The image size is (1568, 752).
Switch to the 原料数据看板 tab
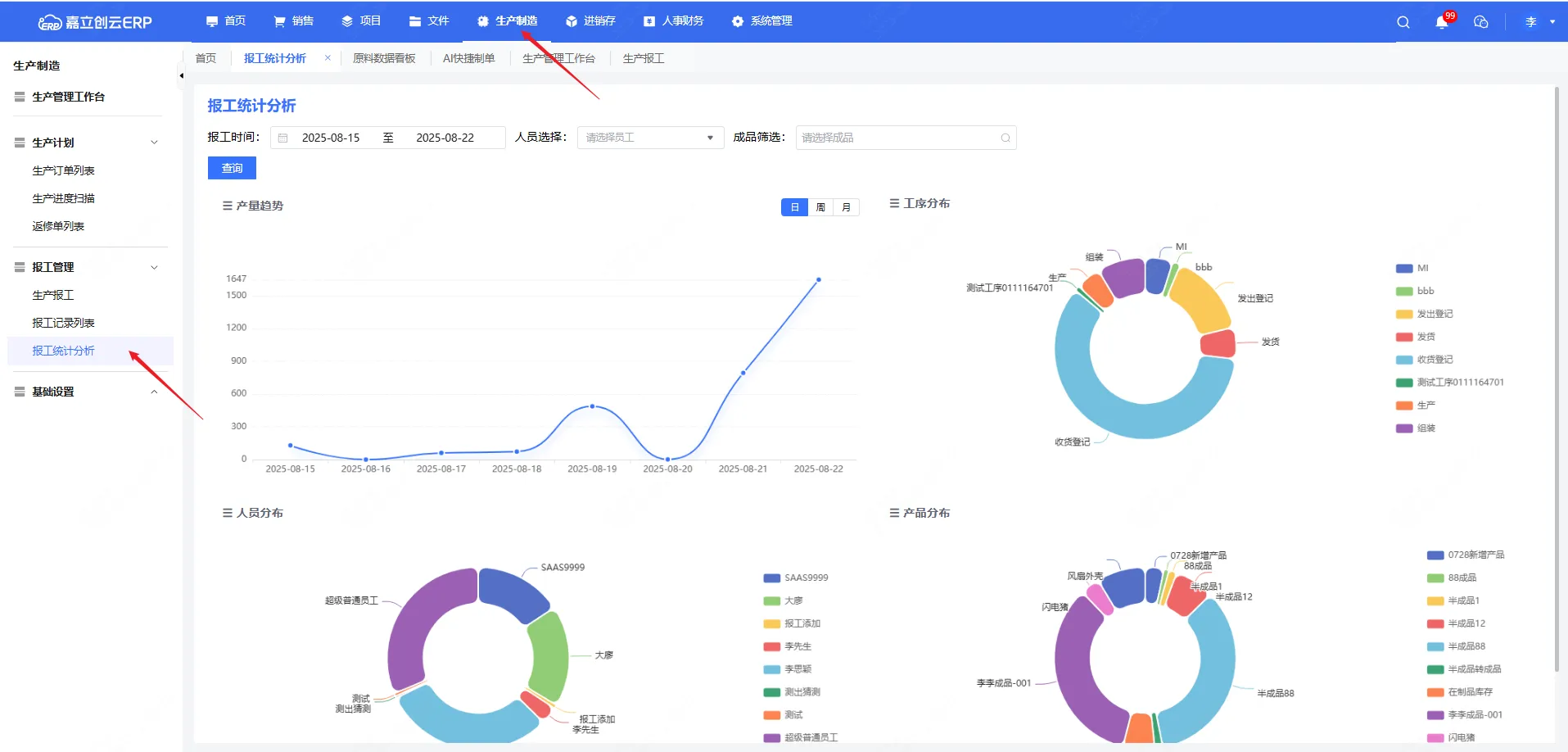point(384,58)
